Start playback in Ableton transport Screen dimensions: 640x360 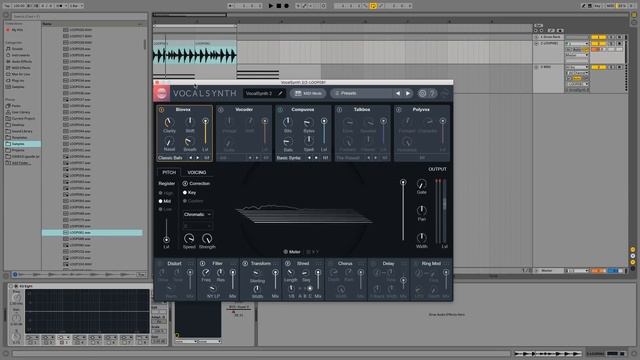pyautogui.click(x=271, y=6)
